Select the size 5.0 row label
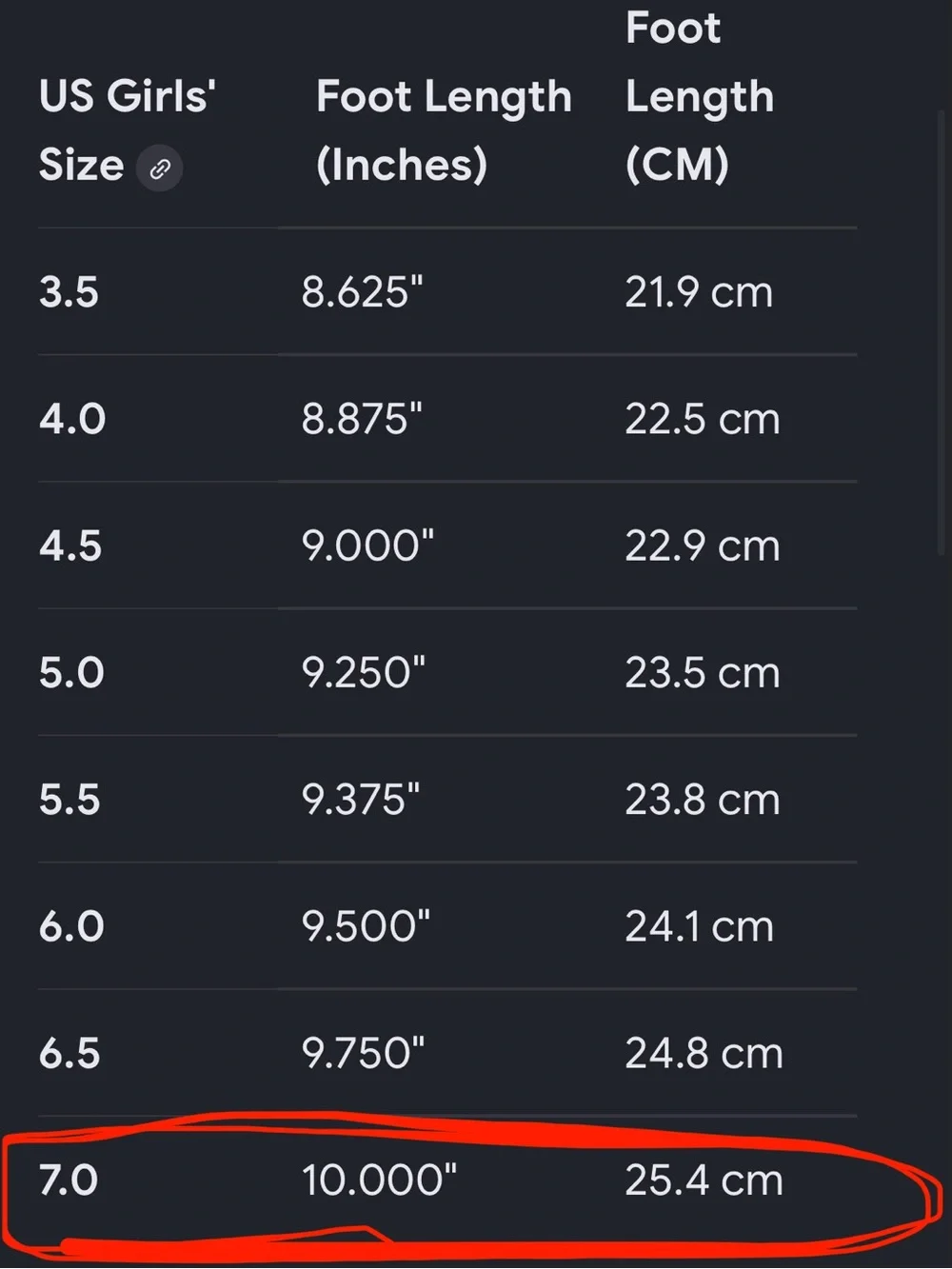The image size is (952, 1269). coord(71,673)
